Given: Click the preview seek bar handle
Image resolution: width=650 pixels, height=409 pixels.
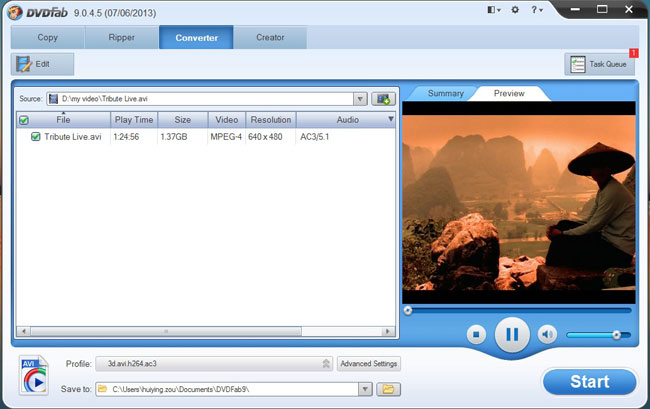Looking at the screenshot, I should pyautogui.click(x=408, y=310).
